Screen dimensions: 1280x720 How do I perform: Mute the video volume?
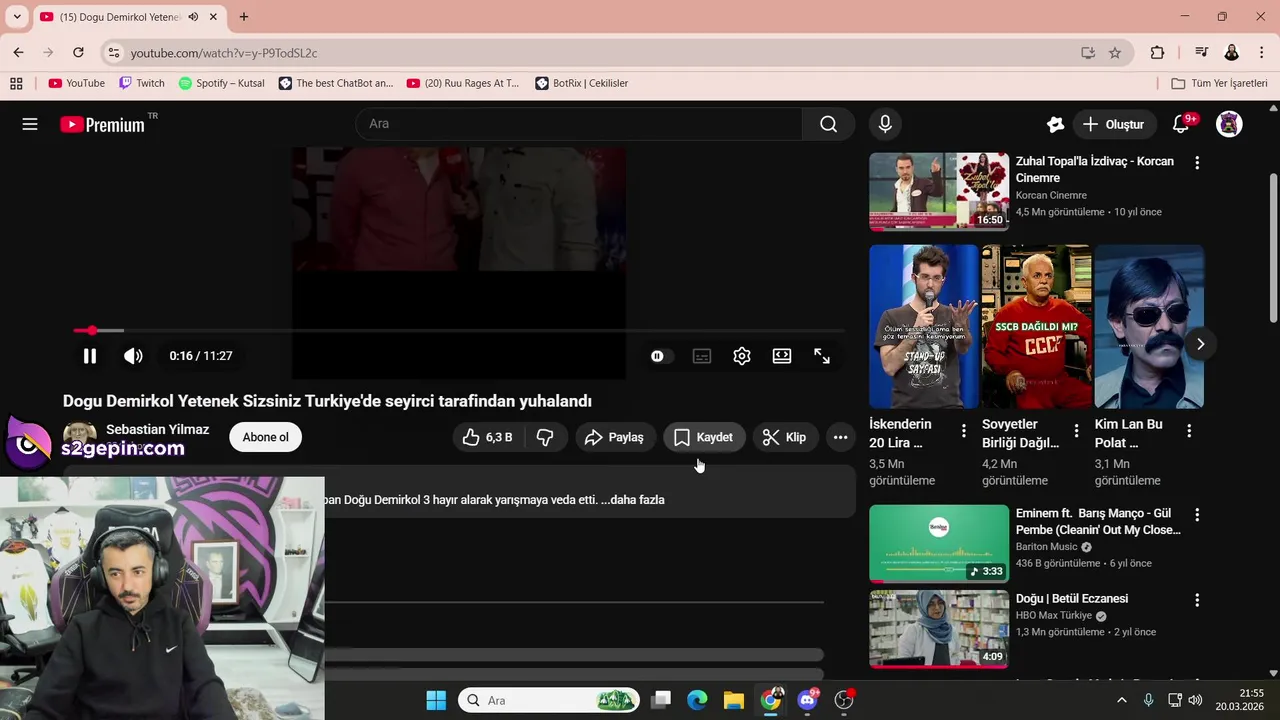point(133,356)
